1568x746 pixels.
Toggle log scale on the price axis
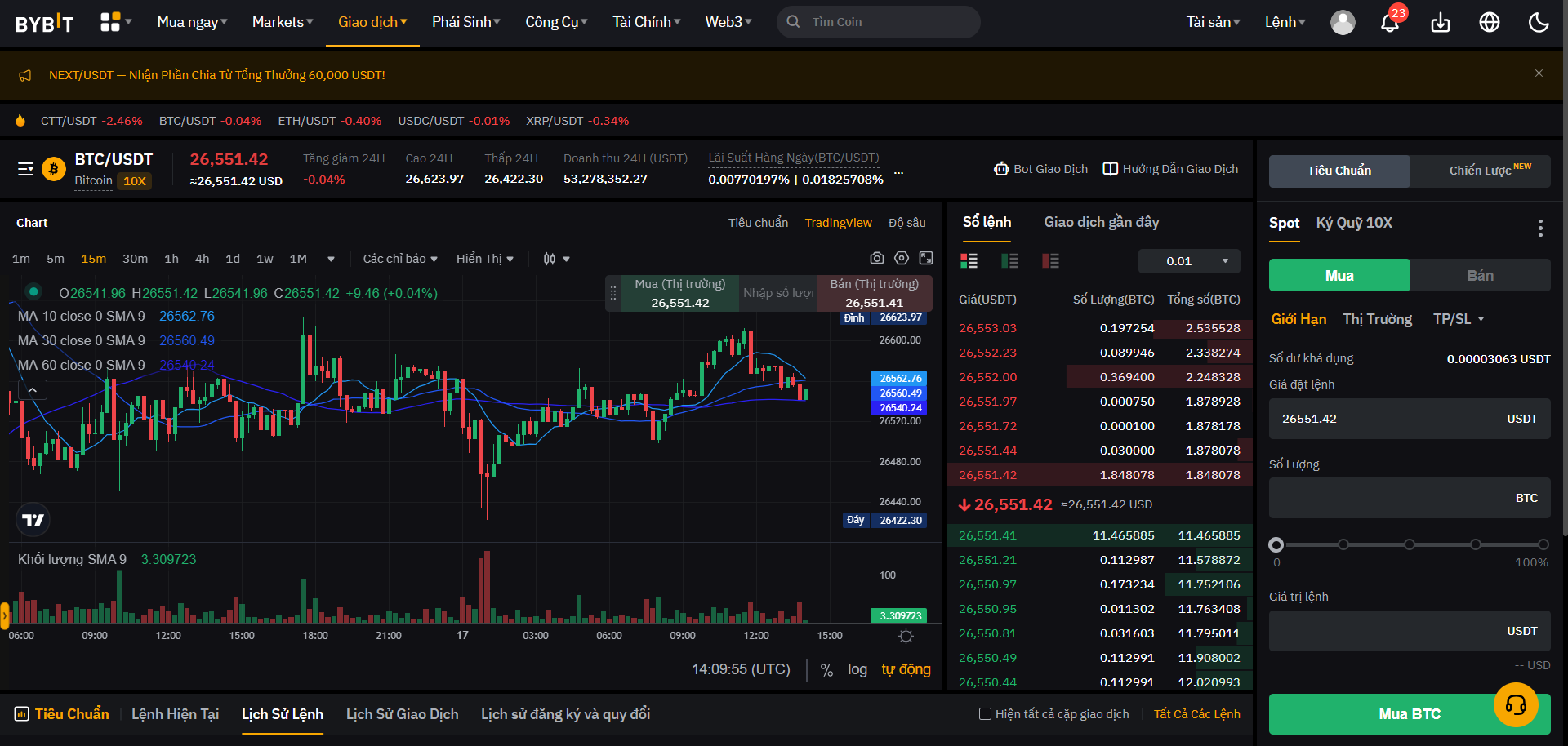(857, 669)
